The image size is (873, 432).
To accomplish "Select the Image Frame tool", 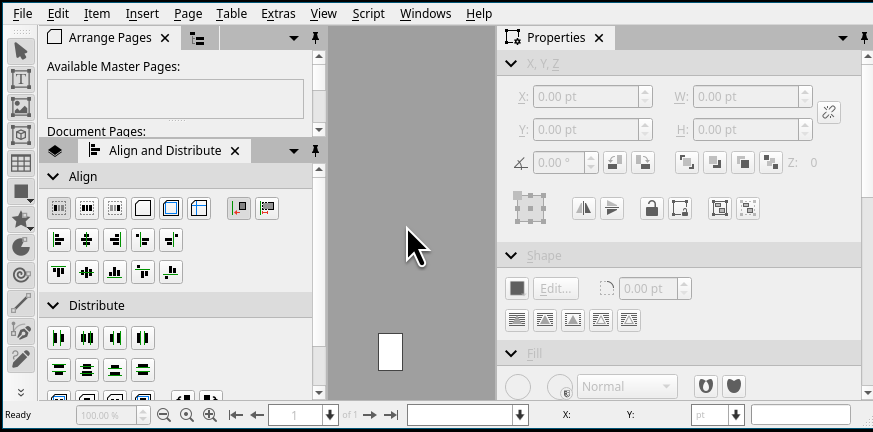I will 20,107.
